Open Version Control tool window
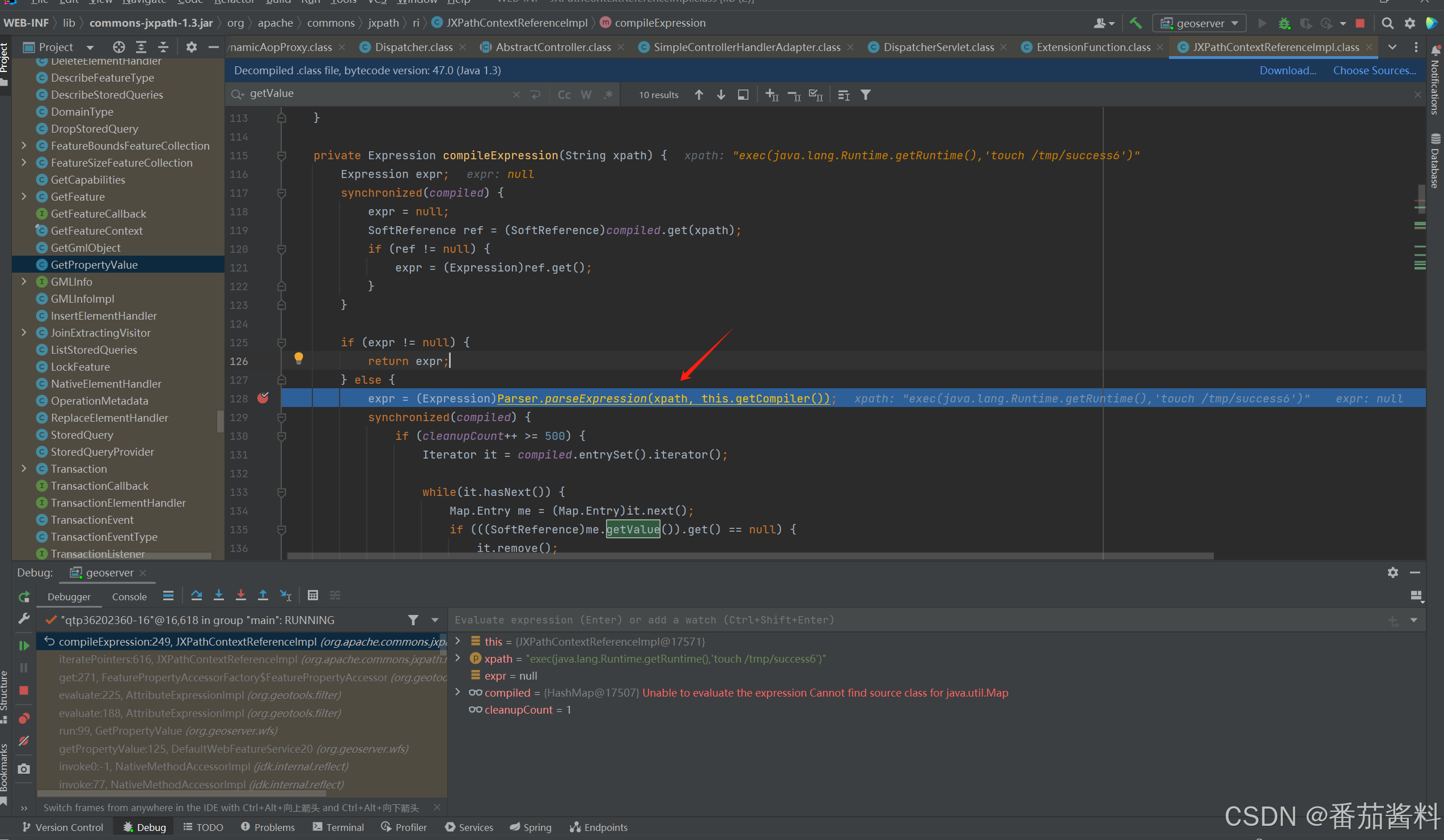The image size is (1444, 840). (x=63, y=828)
